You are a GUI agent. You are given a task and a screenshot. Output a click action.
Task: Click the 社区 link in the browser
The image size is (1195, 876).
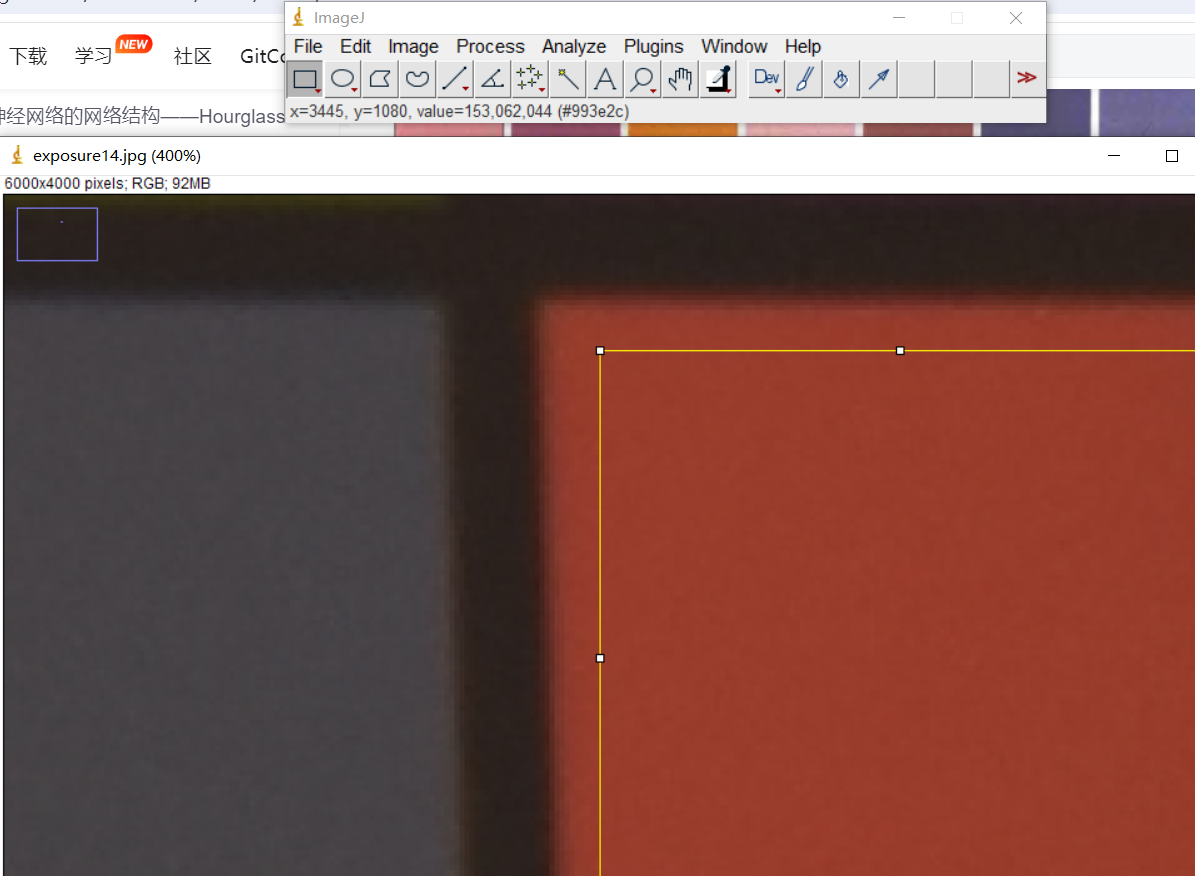point(192,56)
